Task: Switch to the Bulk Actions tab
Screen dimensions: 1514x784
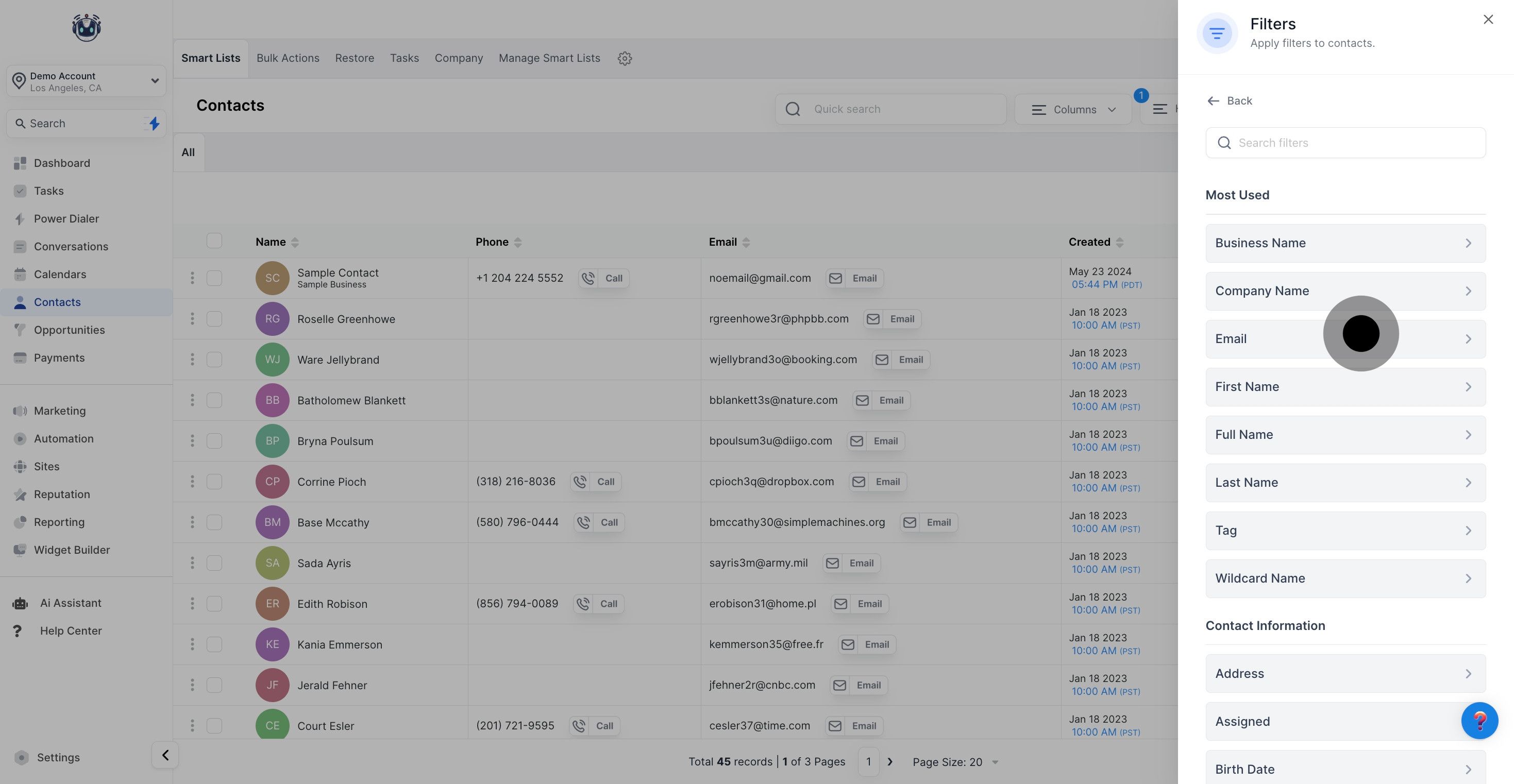Action: click(x=288, y=58)
